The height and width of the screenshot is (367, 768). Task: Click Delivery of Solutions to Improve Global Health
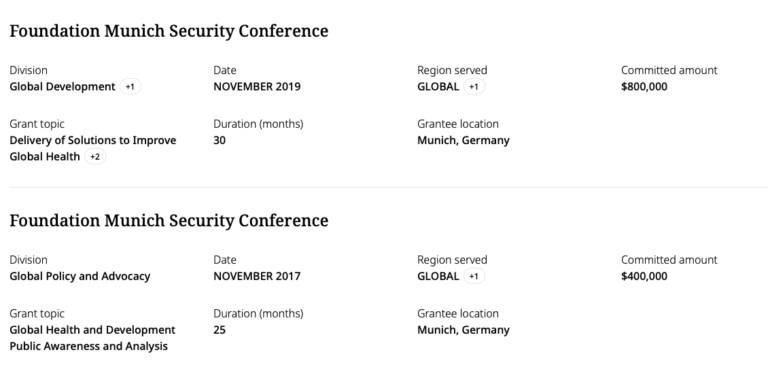(93, 148)
